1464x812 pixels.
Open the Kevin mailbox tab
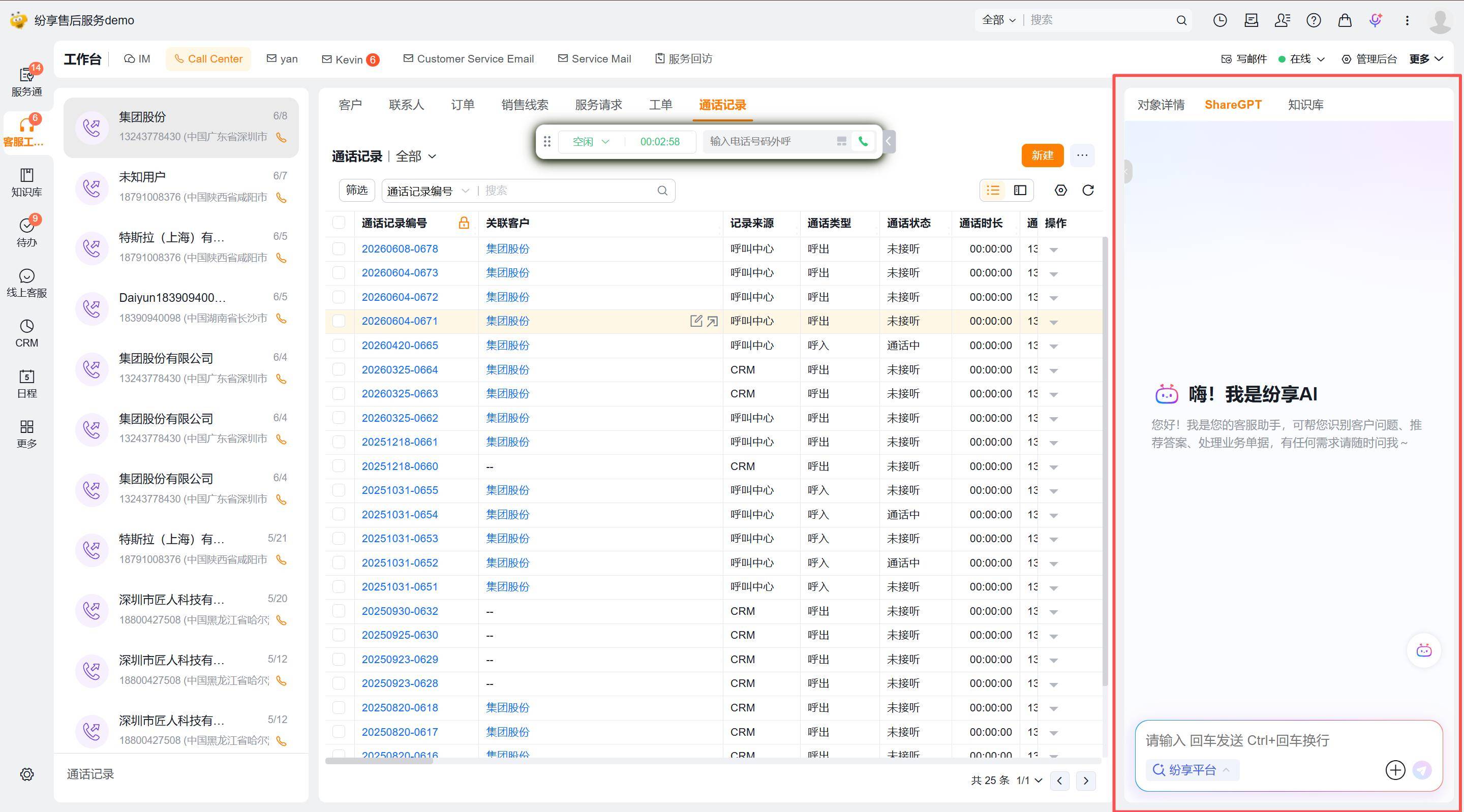tap(350, 59)
